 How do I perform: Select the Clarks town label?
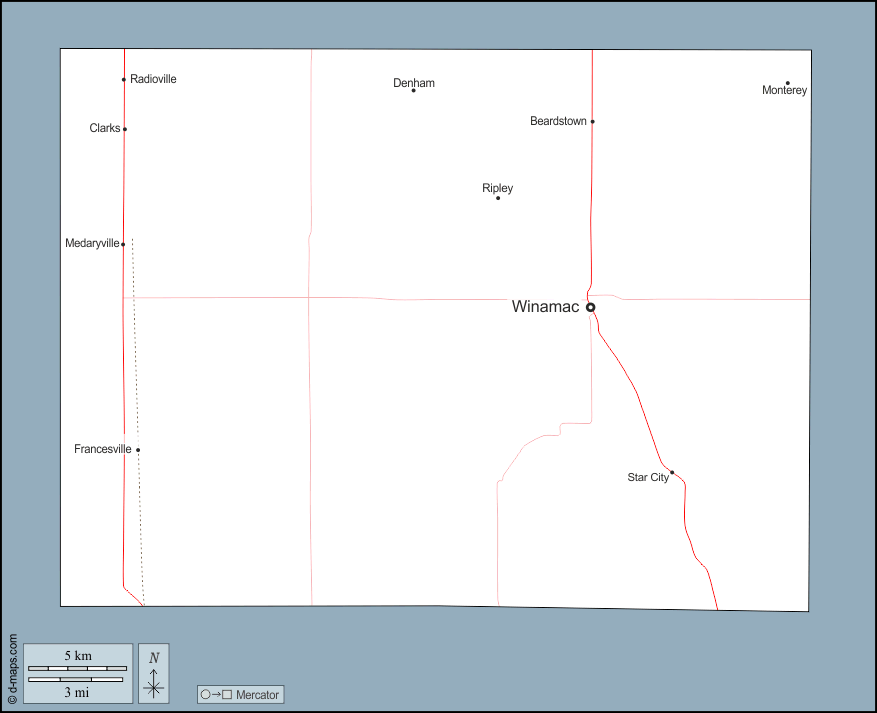104,128
